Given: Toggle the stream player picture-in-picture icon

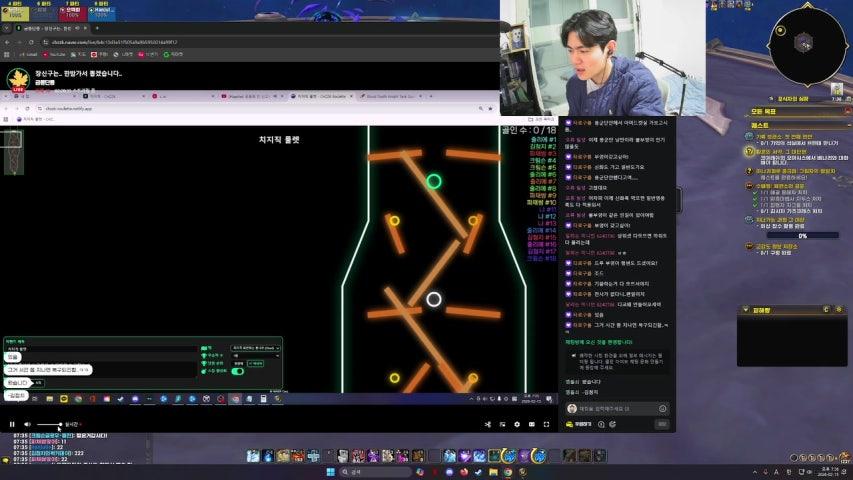Looking at the screenshot, I should [502, 424].
